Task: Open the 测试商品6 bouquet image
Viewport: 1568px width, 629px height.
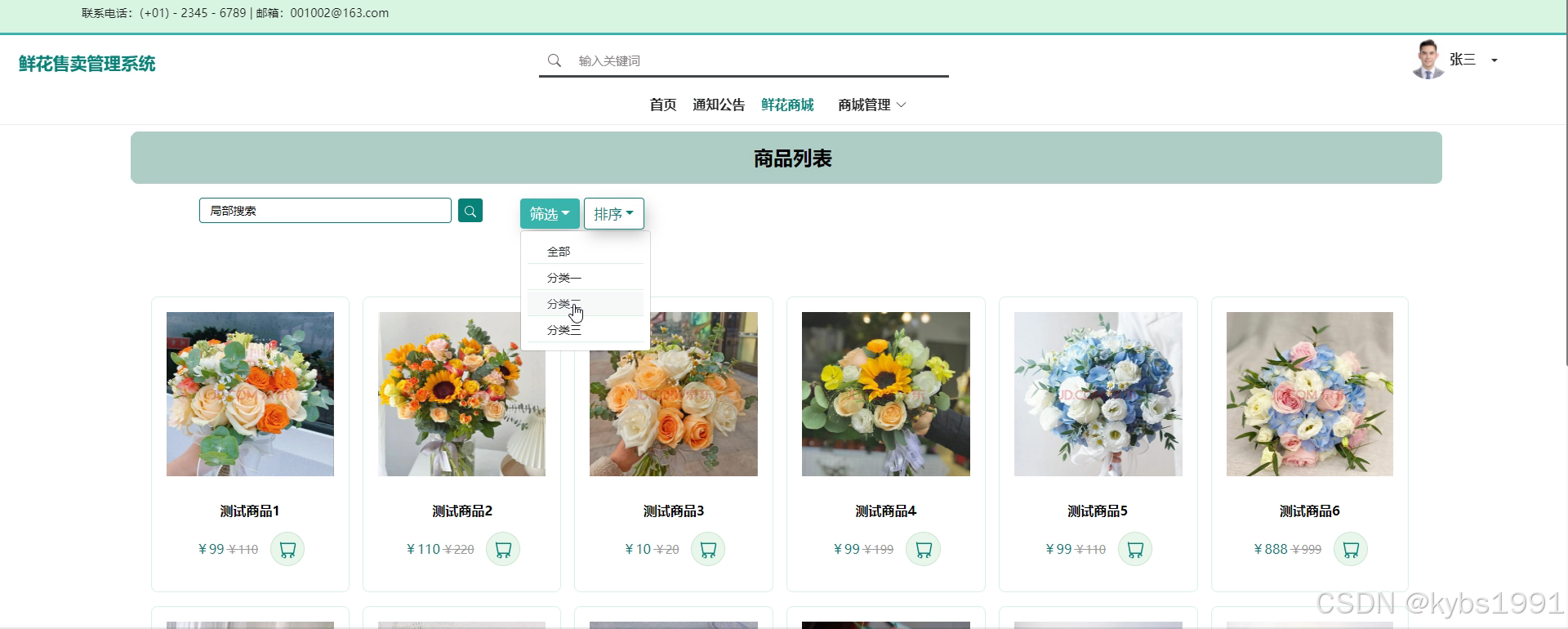Action: click(x=1310, y=394)
